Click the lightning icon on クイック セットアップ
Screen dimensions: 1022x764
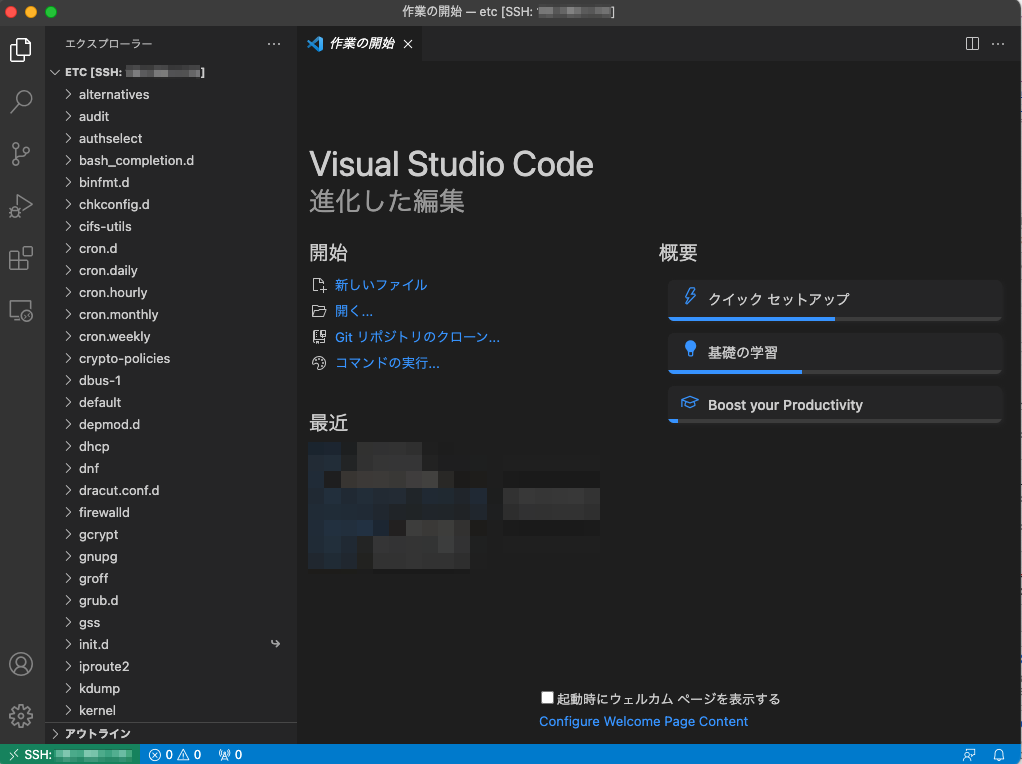690,296
